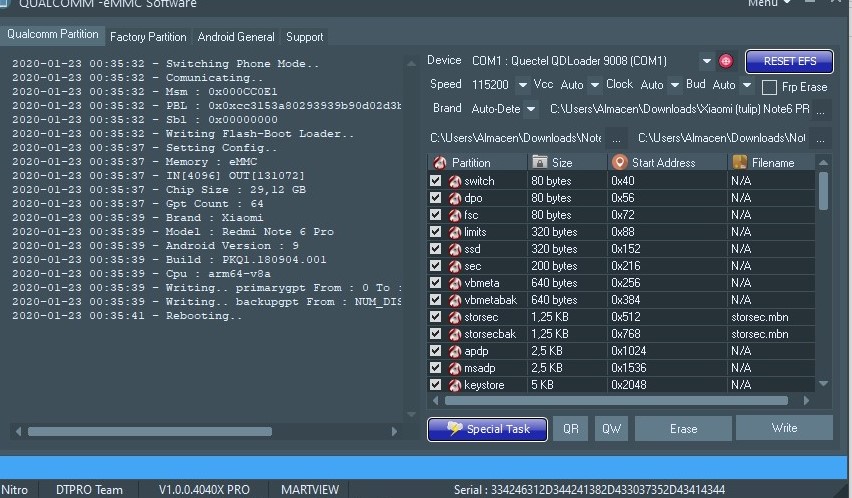This screenshot has width=852, height=498.
Task: Click the msadp partition icon
Action: (x=455, y=368)
